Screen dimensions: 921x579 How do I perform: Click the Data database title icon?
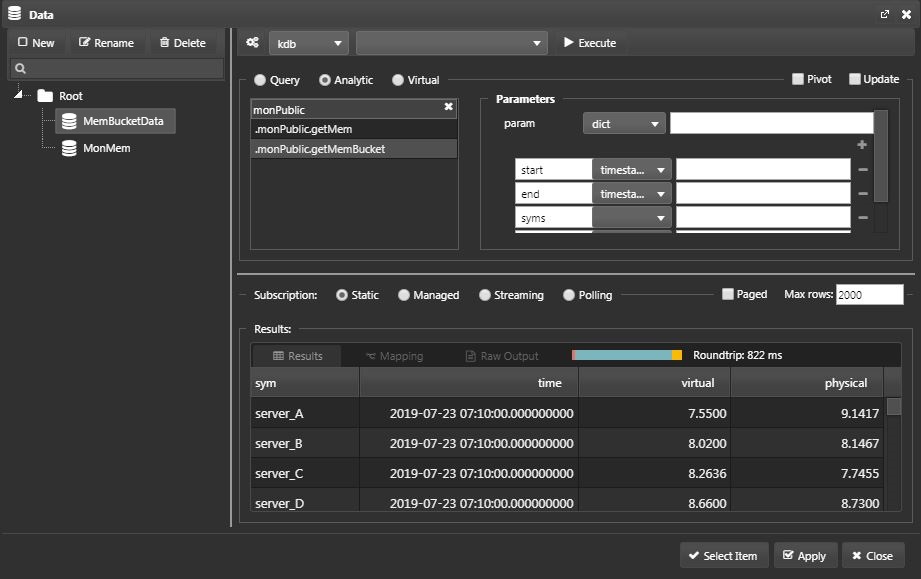click(15, 14)
